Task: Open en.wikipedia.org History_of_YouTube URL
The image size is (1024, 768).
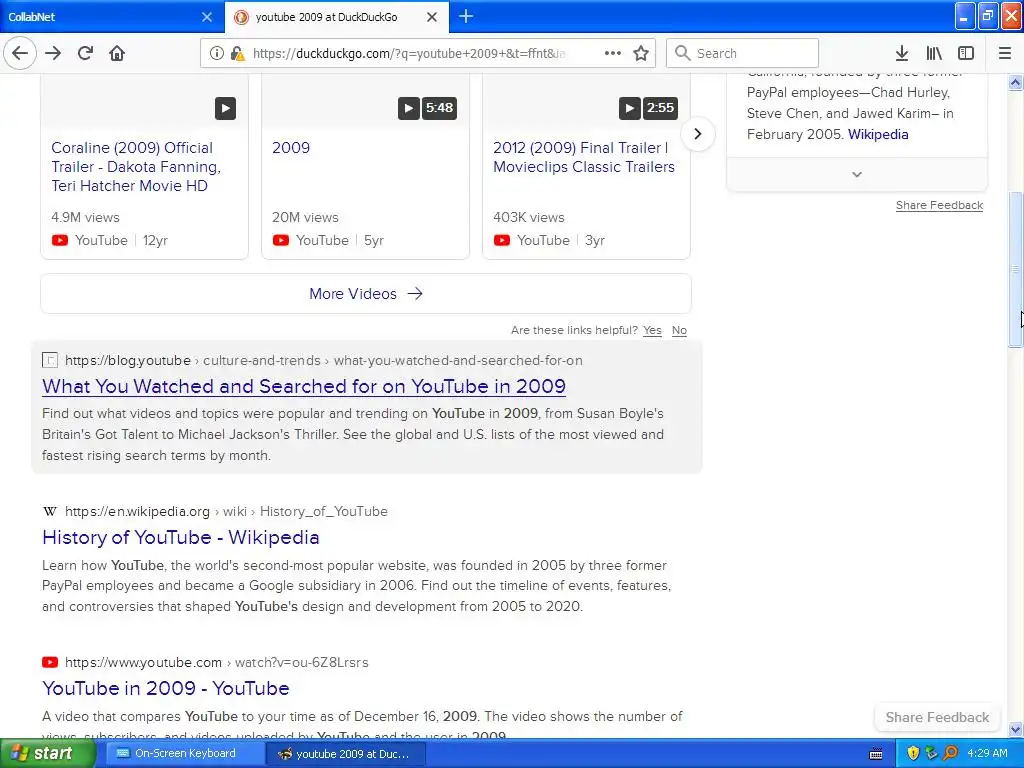Action: click(226, 511)
